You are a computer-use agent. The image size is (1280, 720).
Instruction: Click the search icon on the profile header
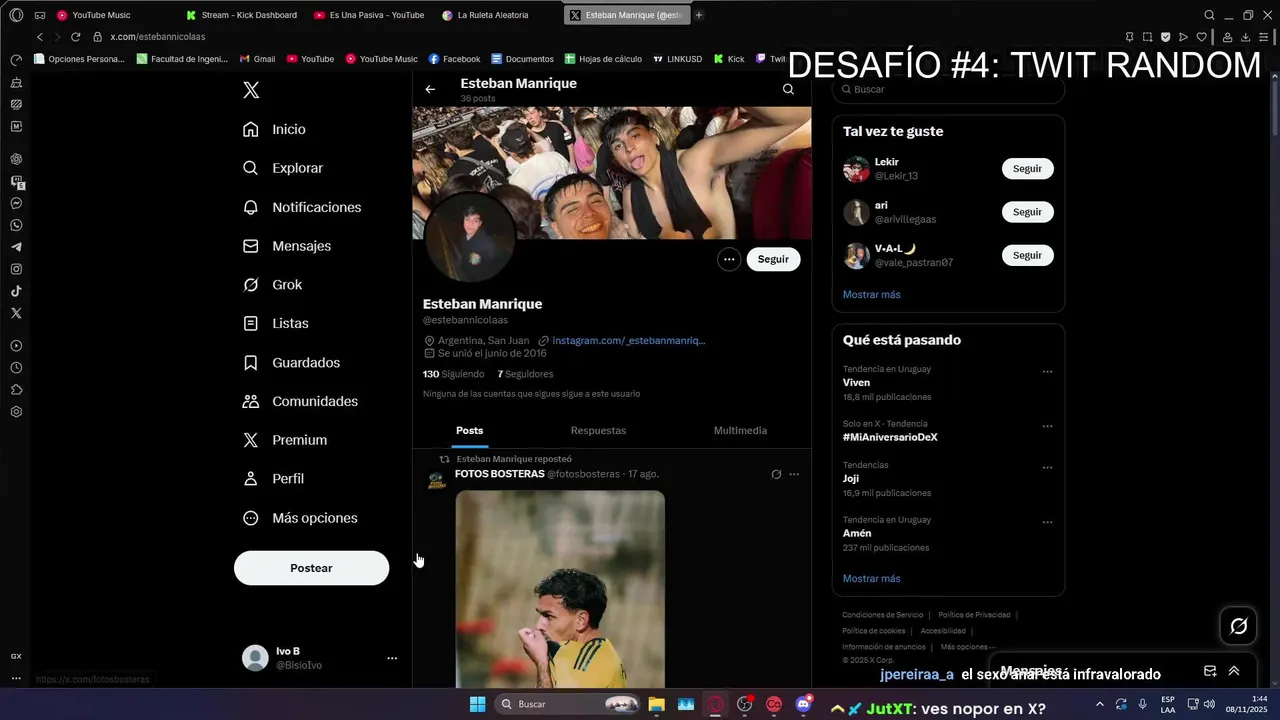pos(788,89)
